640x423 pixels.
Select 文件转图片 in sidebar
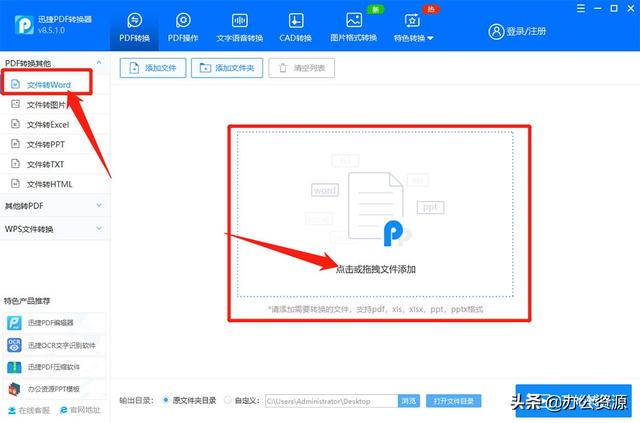coord(55,105)
